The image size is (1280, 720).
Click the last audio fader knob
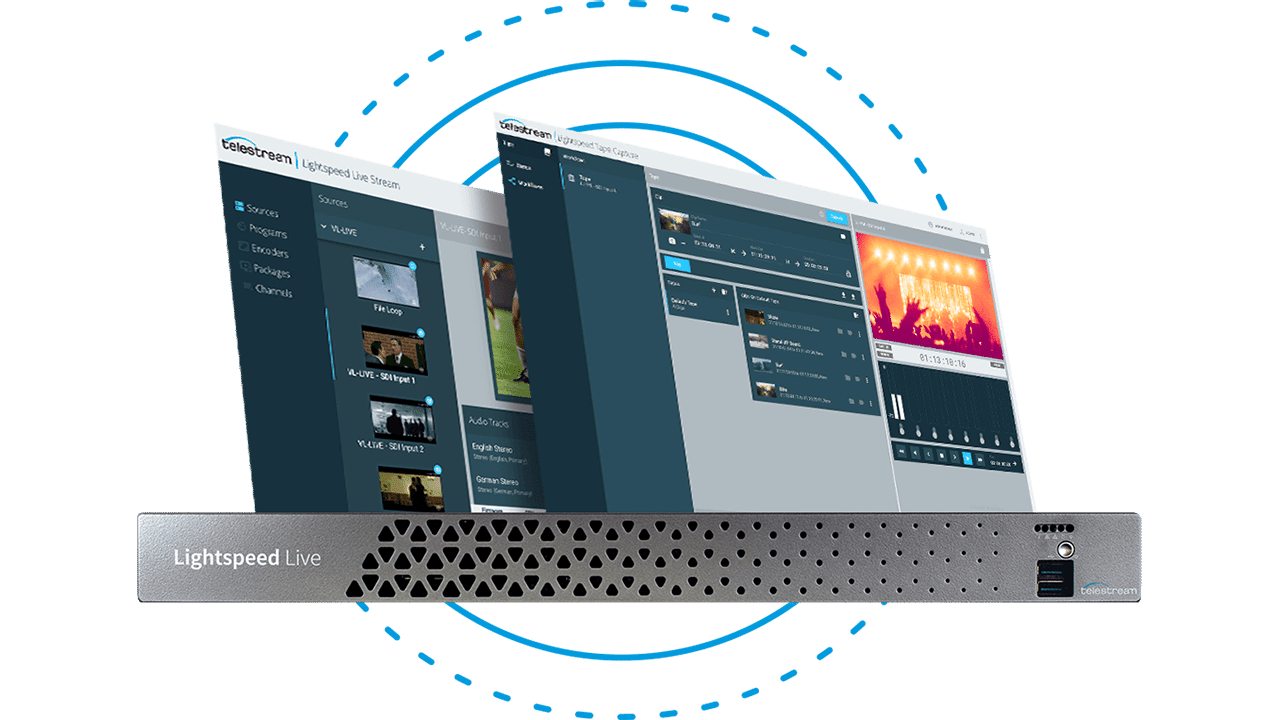(x=1012, y=442)
